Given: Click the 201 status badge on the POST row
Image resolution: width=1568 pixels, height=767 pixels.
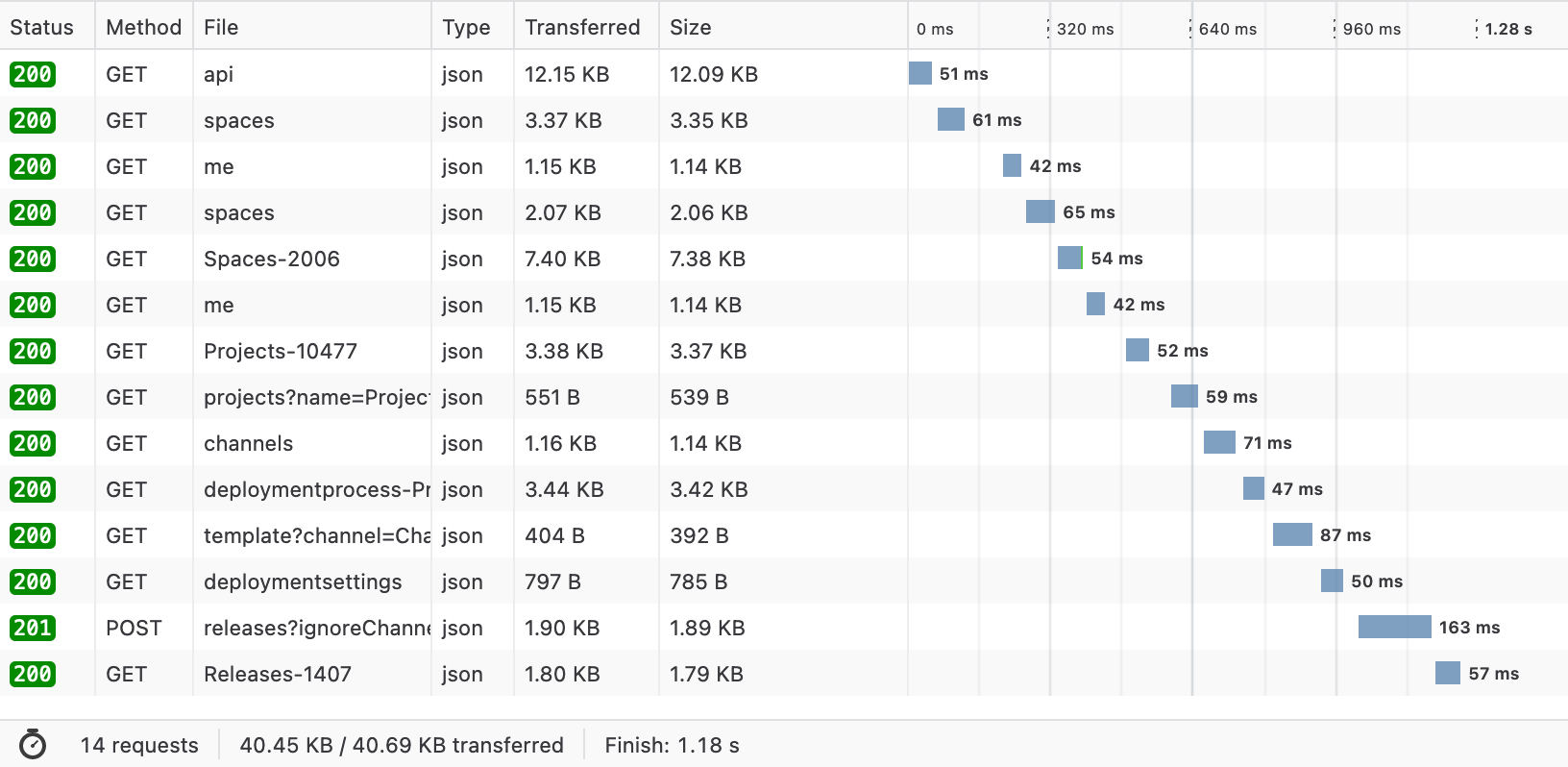Looking at the screenshot, I should 33,628.
